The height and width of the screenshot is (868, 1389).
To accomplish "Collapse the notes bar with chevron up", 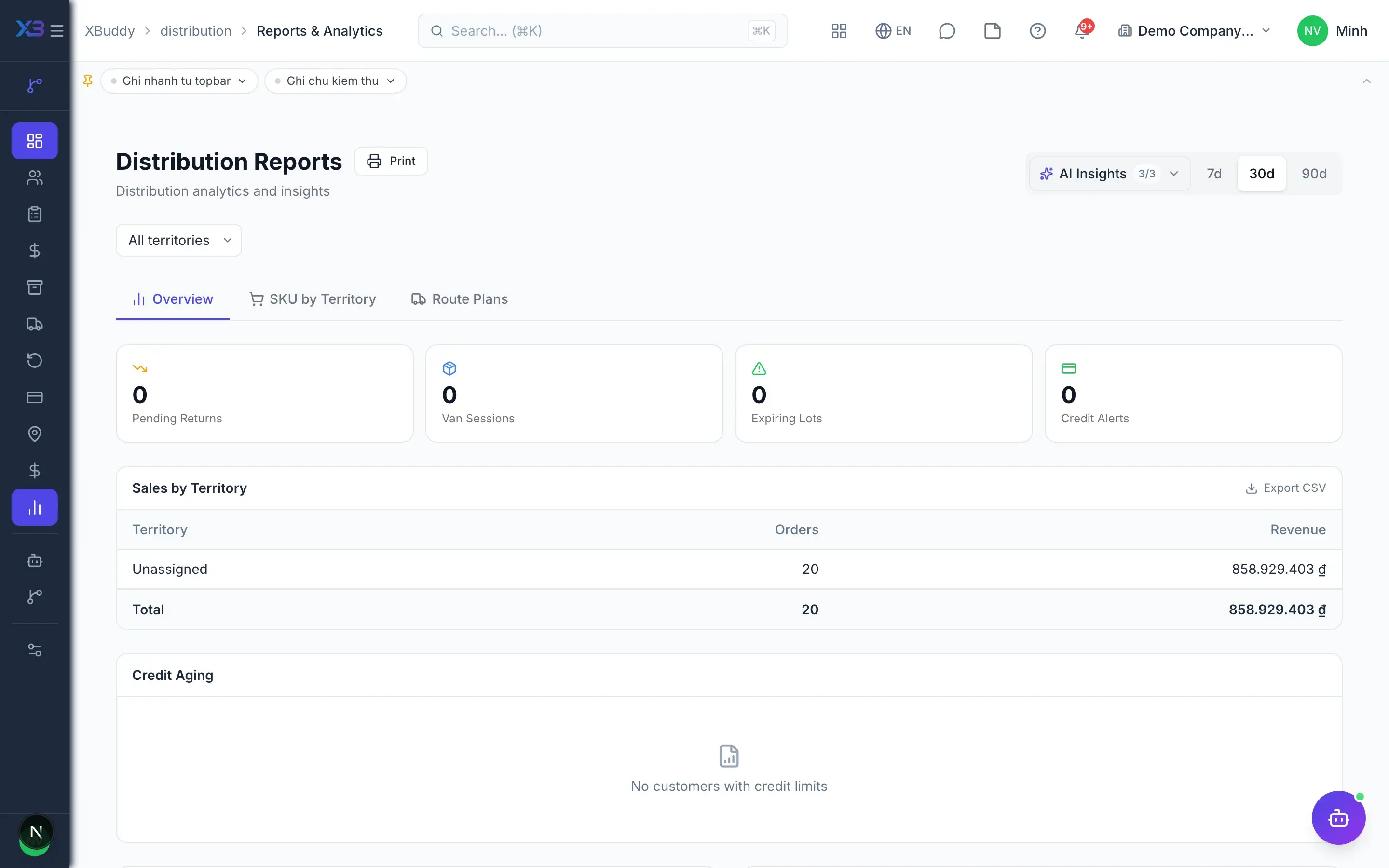I will click(1367, 81).
